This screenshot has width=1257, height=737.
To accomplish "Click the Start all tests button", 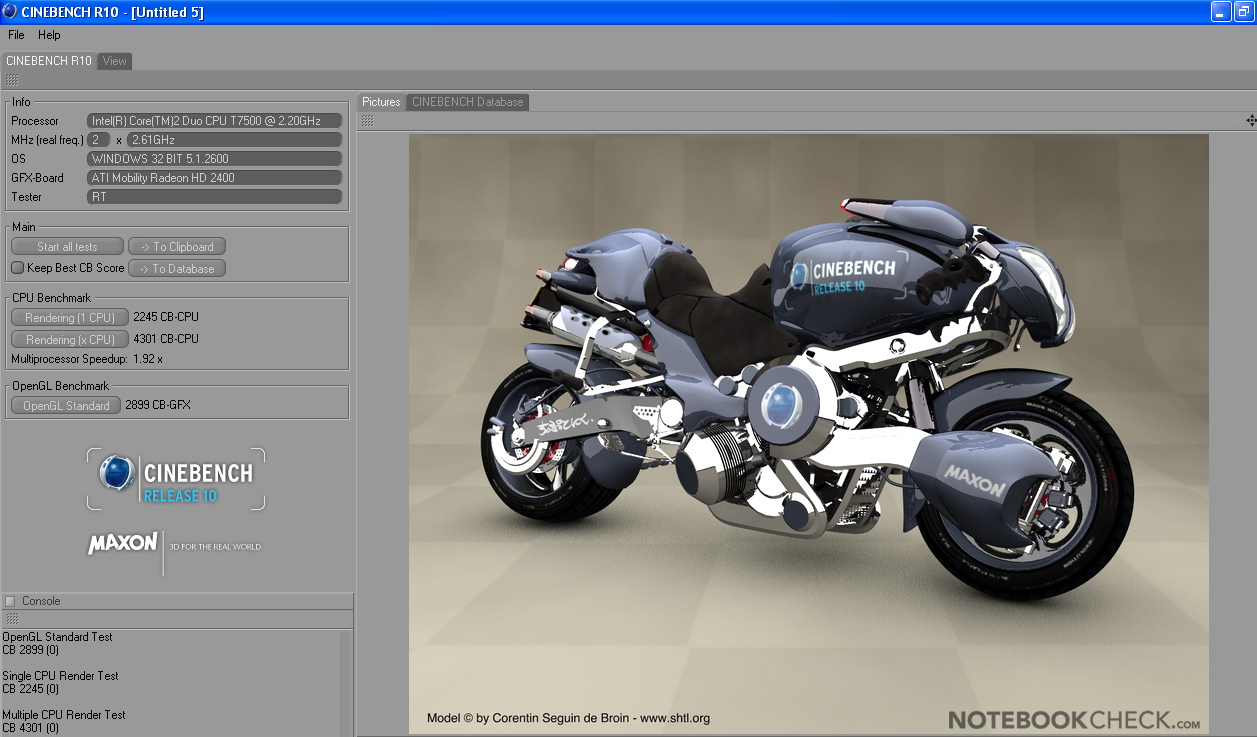I will point(67,247).
